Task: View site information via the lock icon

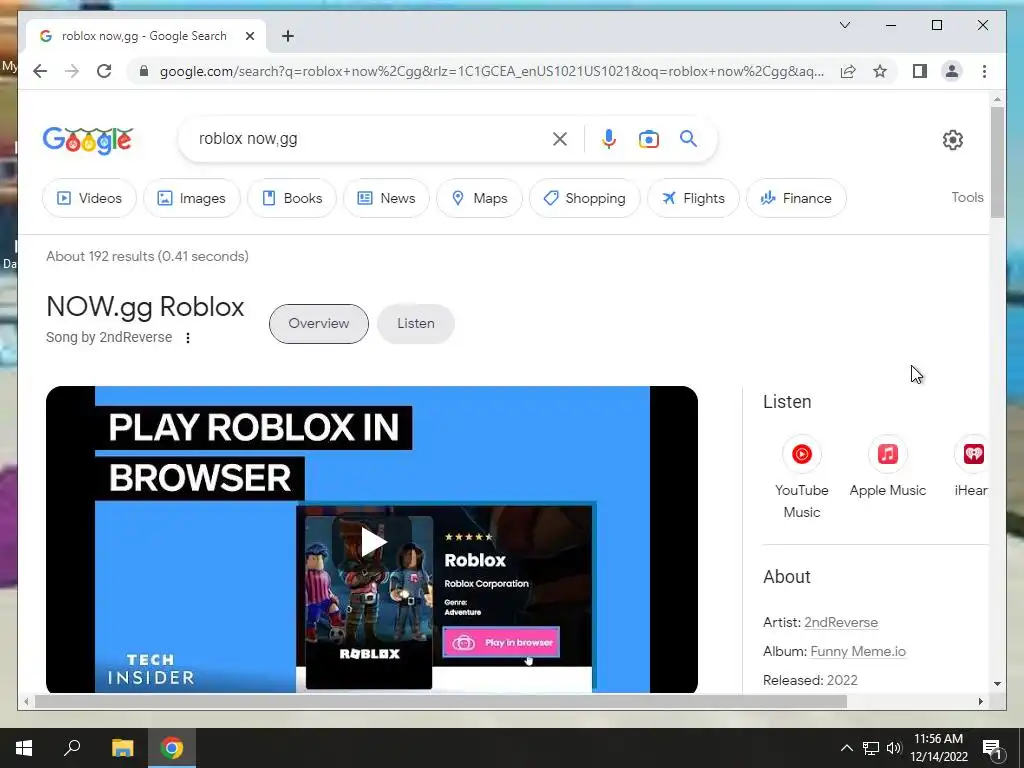Action: point(144,71)
